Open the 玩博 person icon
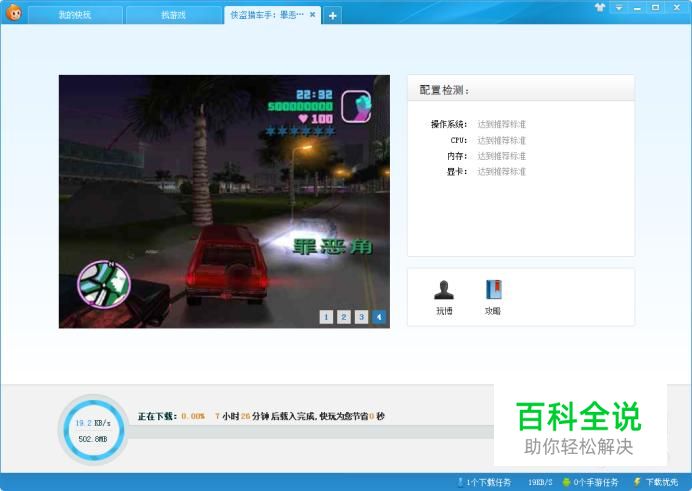Screen dimensions: 692x491 (444, 290)
